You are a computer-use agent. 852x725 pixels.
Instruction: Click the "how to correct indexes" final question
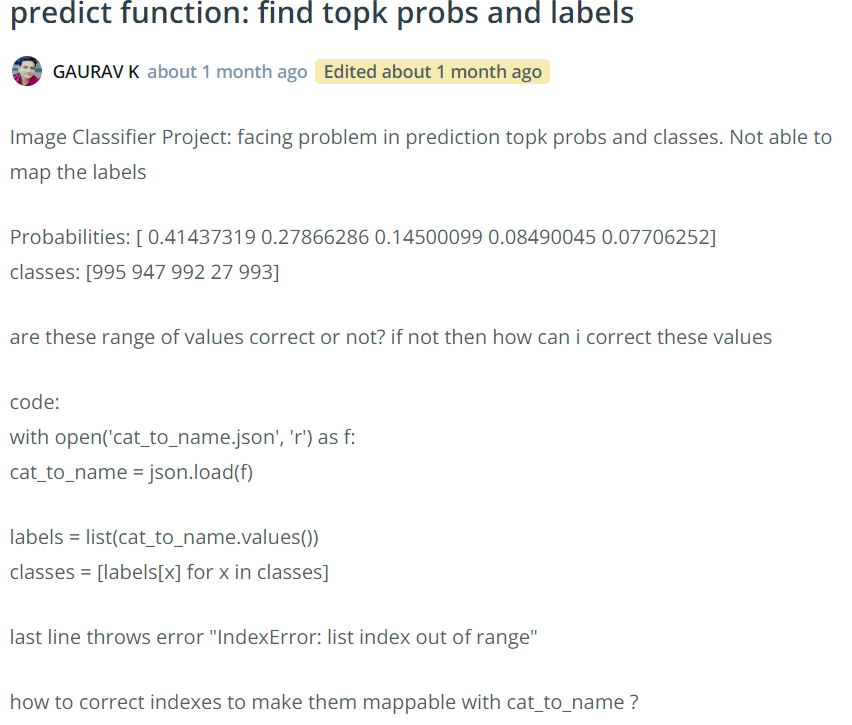323,702
